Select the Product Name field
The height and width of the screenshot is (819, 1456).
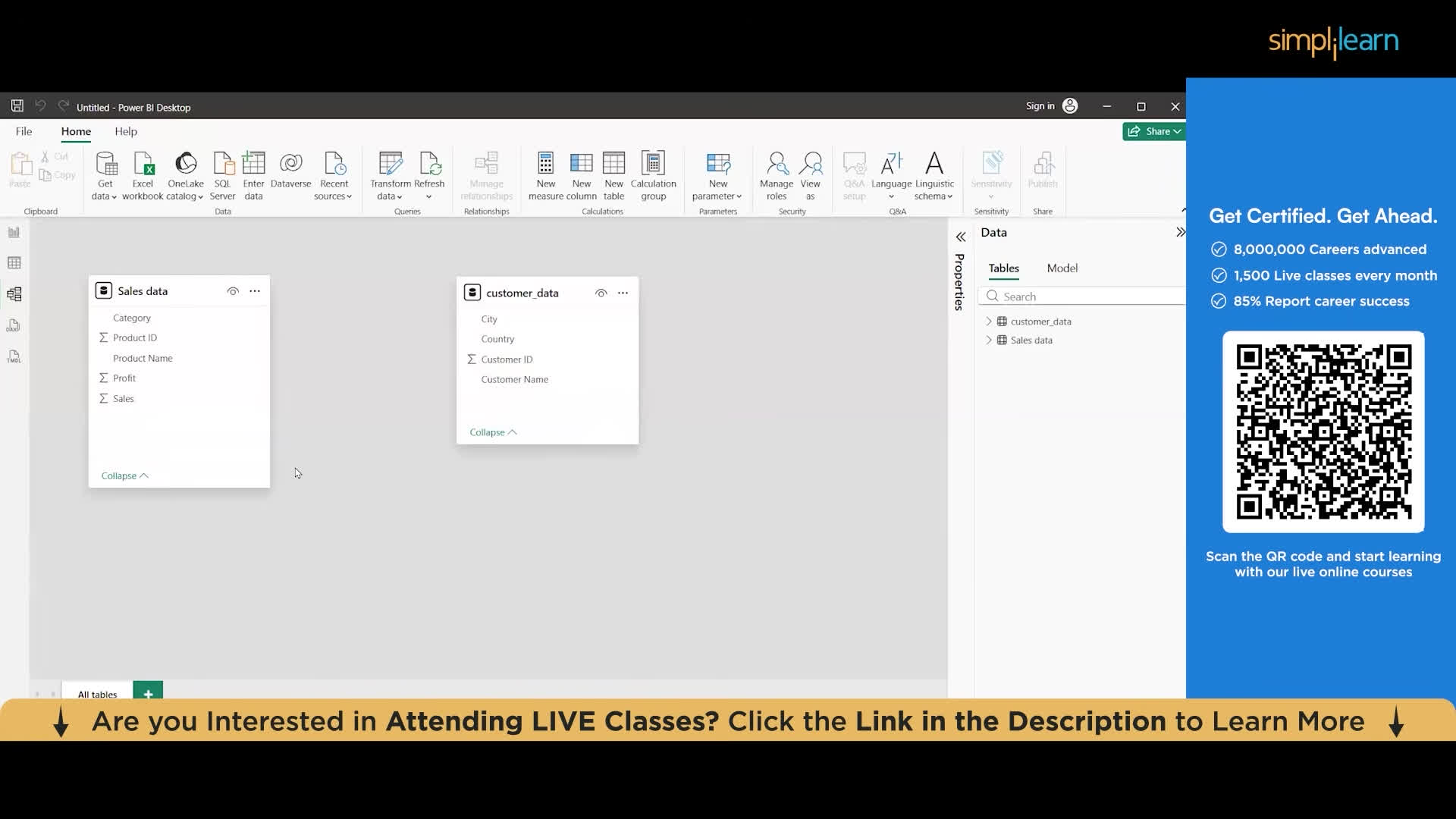tap(143, 358)
